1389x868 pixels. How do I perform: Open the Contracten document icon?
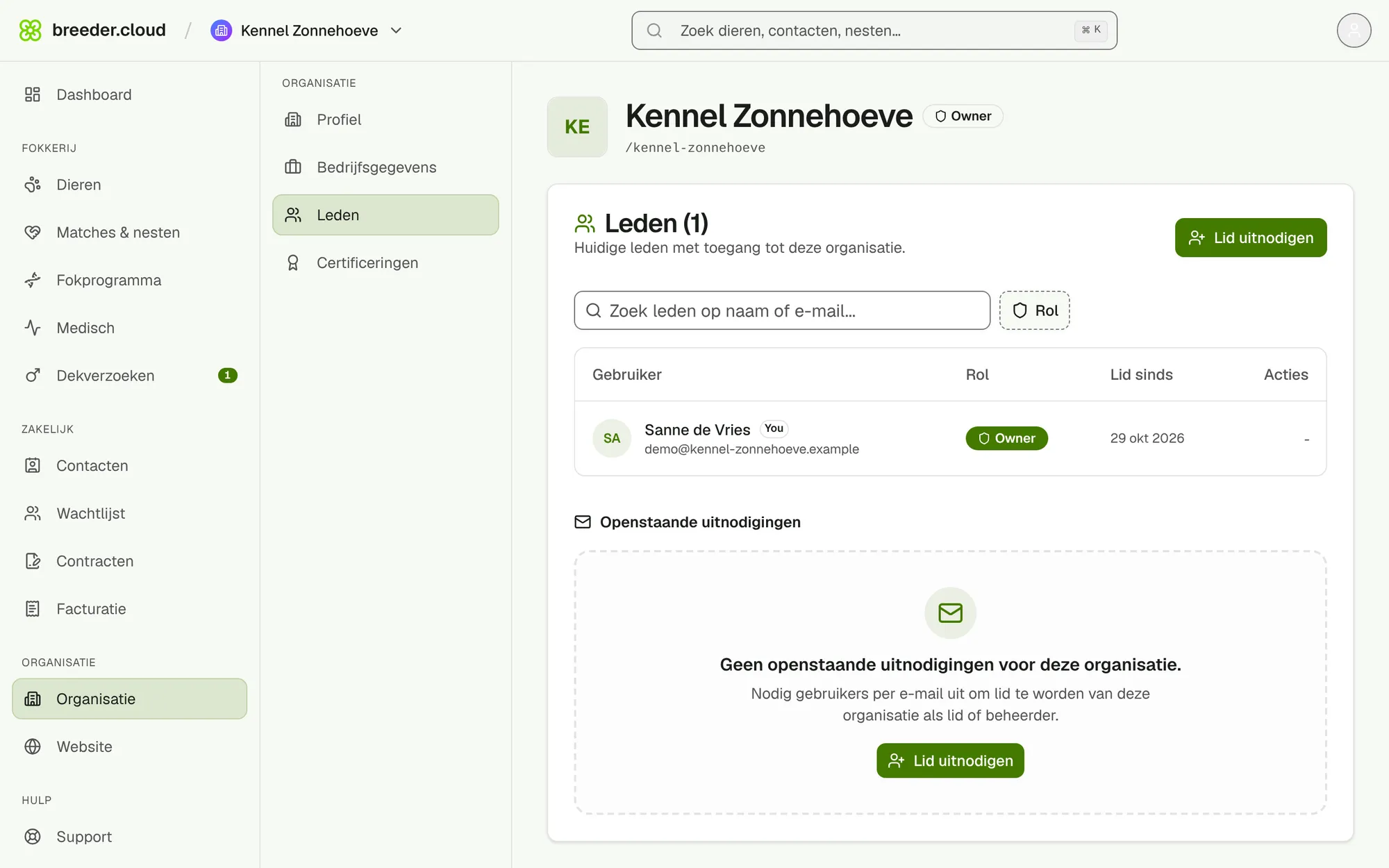33,561
